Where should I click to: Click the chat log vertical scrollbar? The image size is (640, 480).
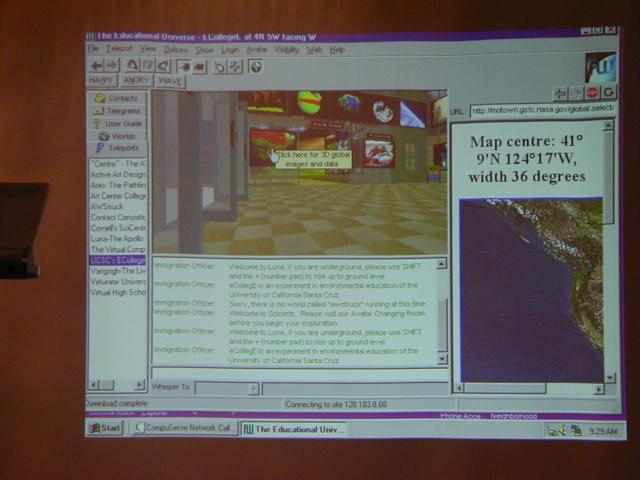443,310
